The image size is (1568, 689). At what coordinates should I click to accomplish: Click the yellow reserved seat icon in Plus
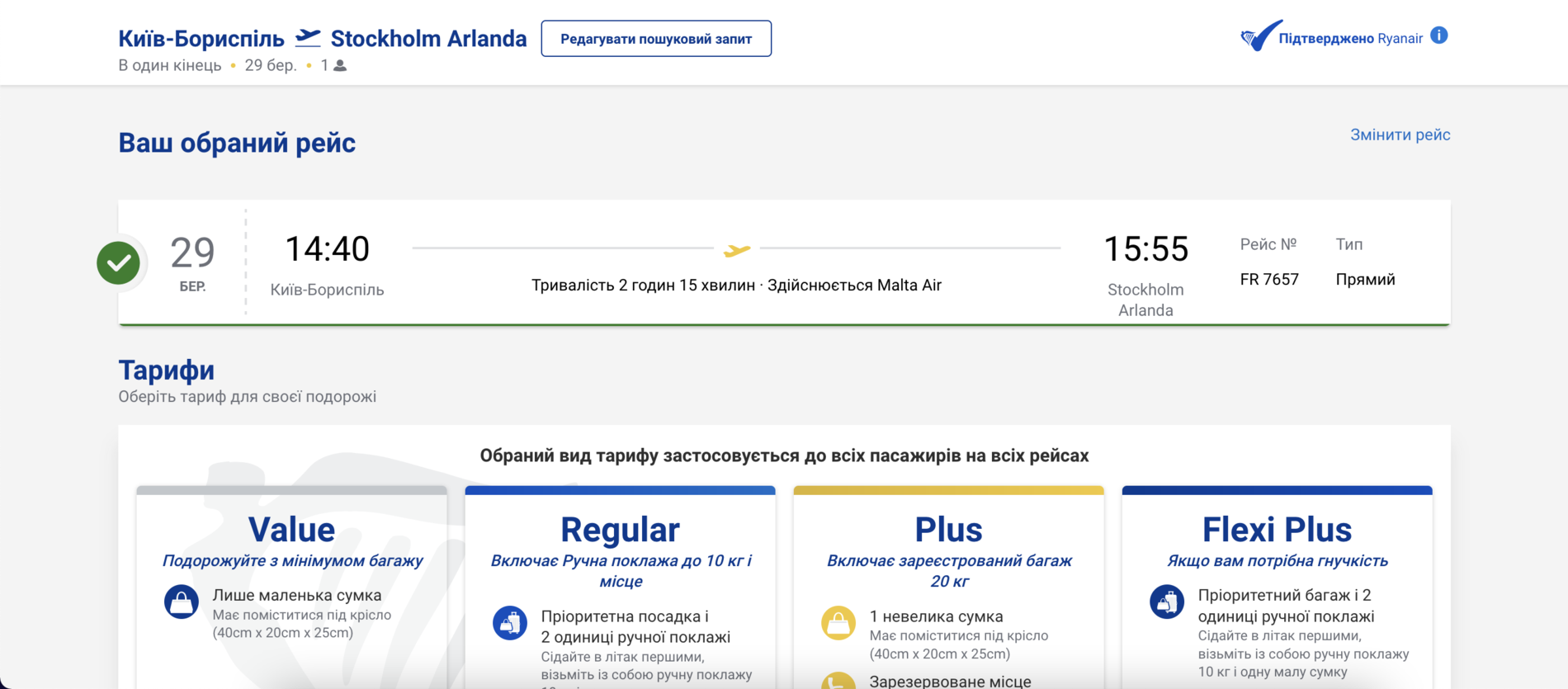coord(838,682)
